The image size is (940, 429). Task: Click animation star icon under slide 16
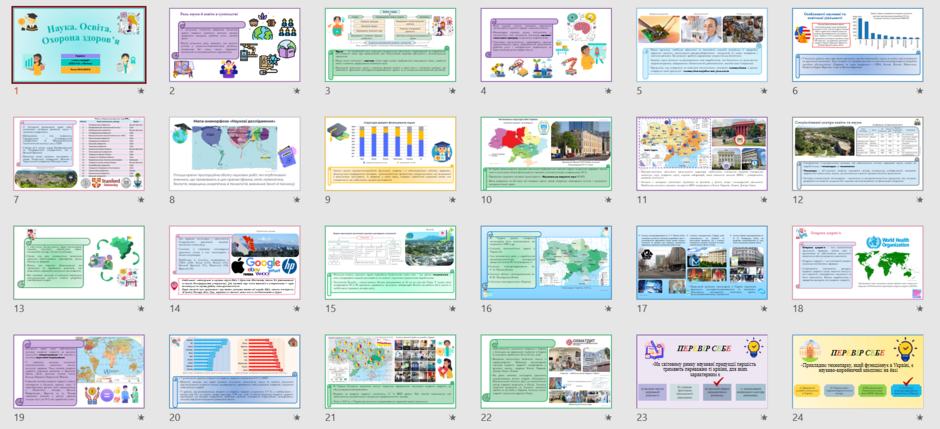(608, 309)
